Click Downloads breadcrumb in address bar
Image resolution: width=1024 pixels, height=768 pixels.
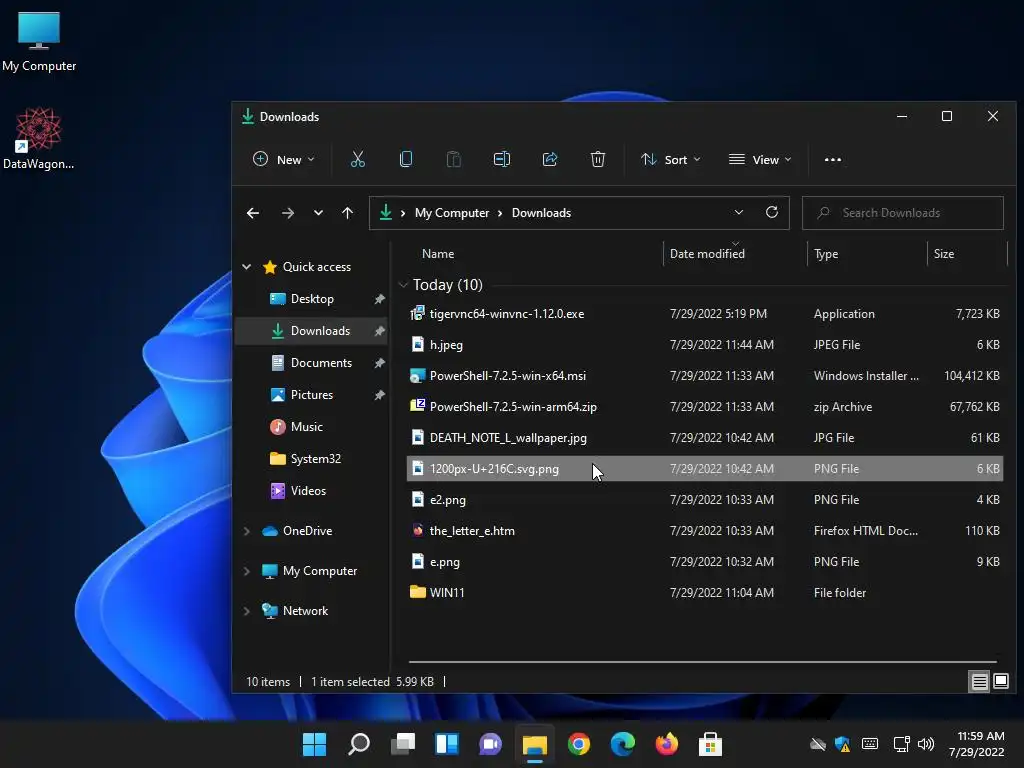coord(541,213)
